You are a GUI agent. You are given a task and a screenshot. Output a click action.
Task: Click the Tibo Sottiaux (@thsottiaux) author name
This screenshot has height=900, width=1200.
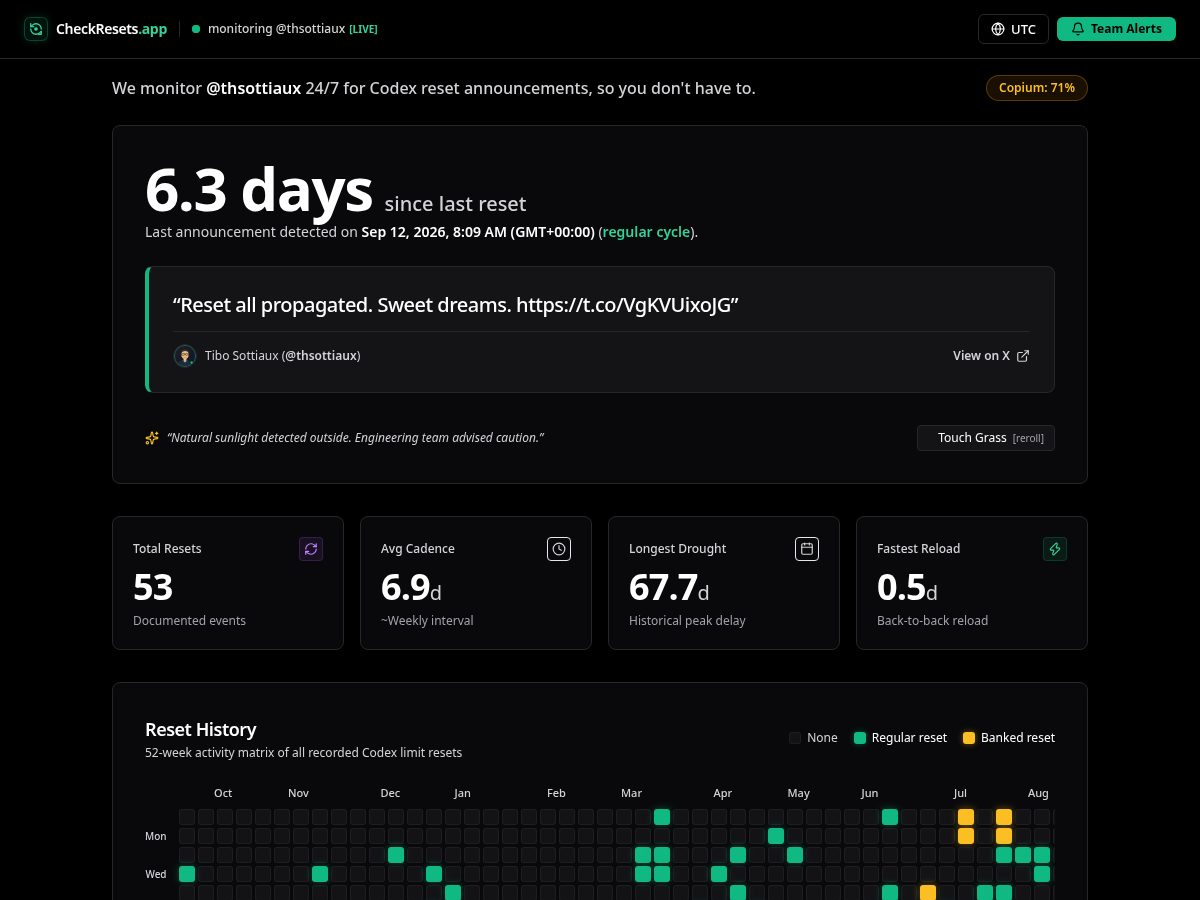click(x=282, y=356)
